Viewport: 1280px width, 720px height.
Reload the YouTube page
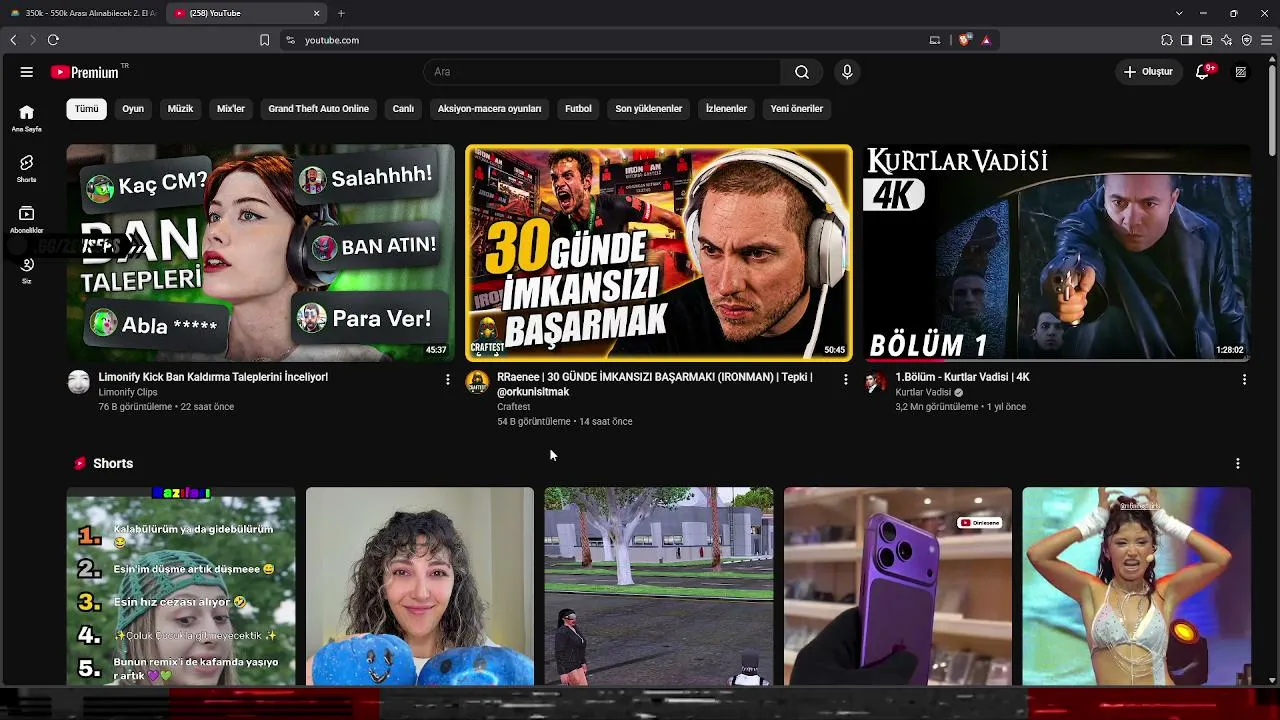pos(53,40)
